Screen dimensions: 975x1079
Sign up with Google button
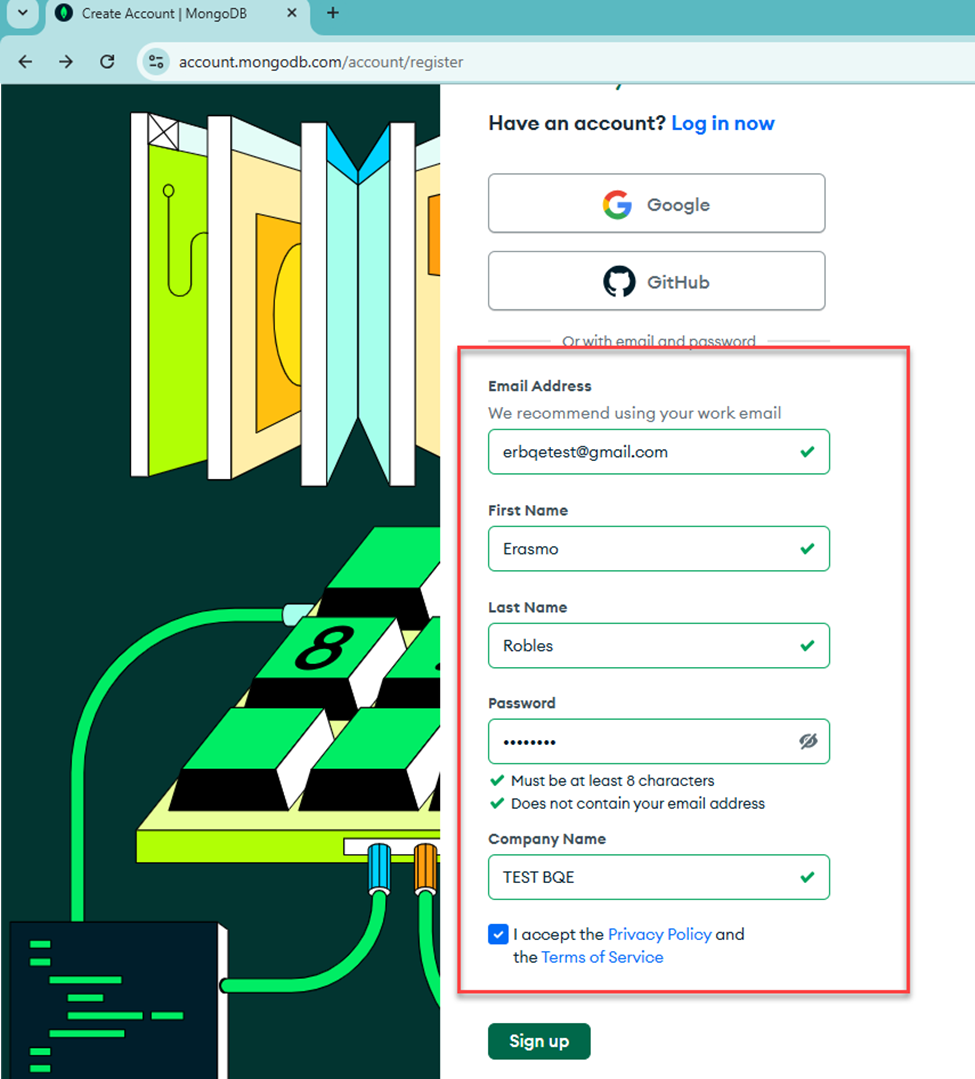pos(656,204)
